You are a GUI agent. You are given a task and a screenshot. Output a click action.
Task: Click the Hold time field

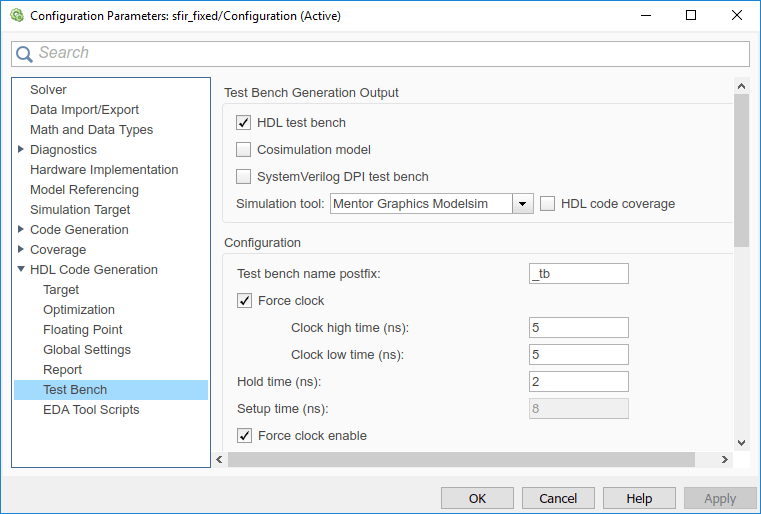click(579, 381)
